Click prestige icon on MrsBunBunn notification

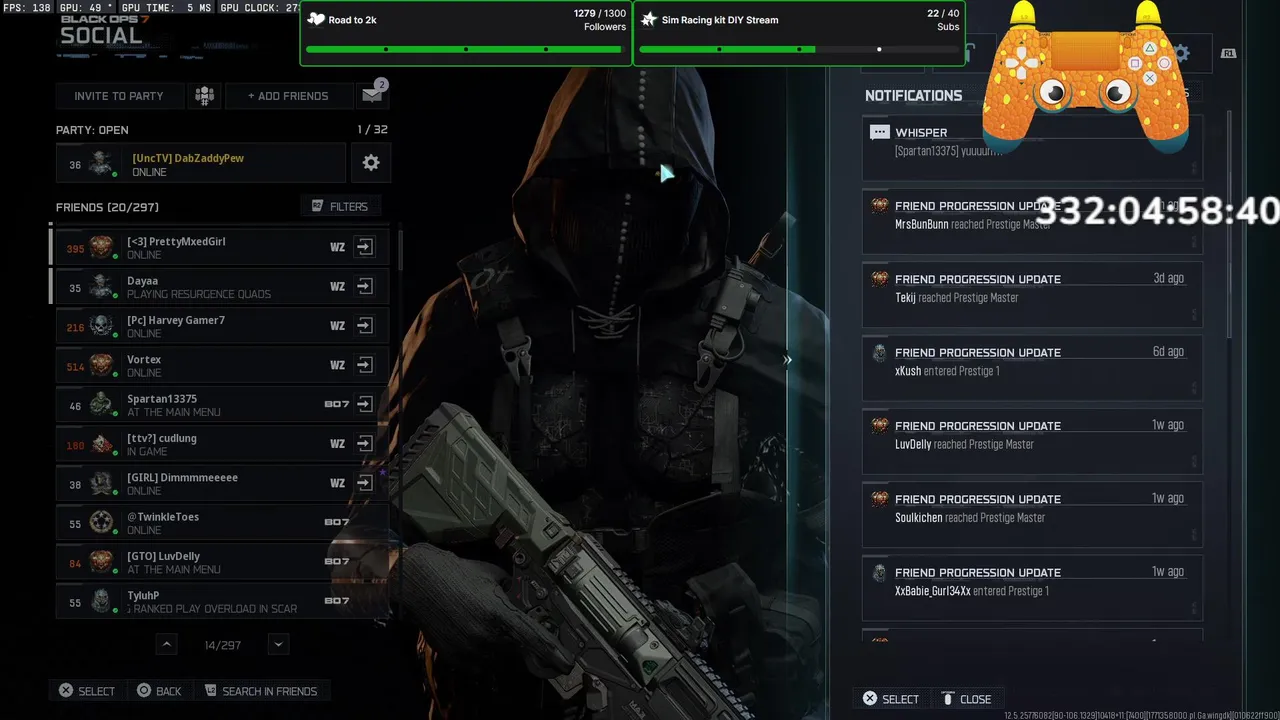point(879,205)
